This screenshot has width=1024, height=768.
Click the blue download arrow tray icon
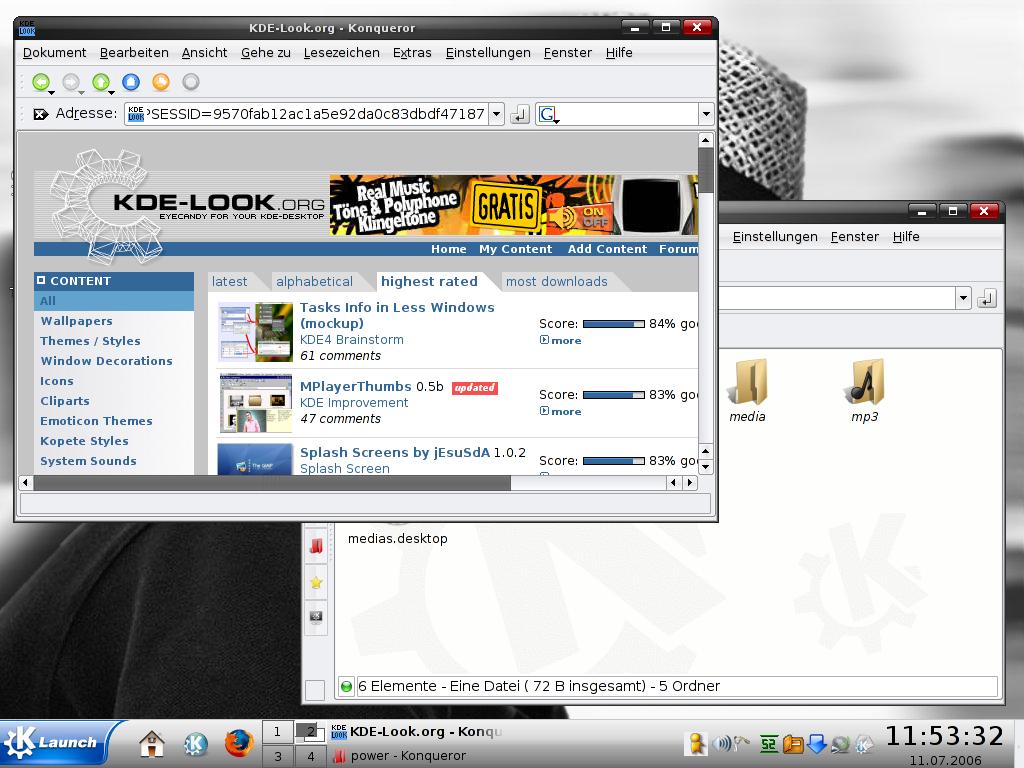[x=816, y=744]
